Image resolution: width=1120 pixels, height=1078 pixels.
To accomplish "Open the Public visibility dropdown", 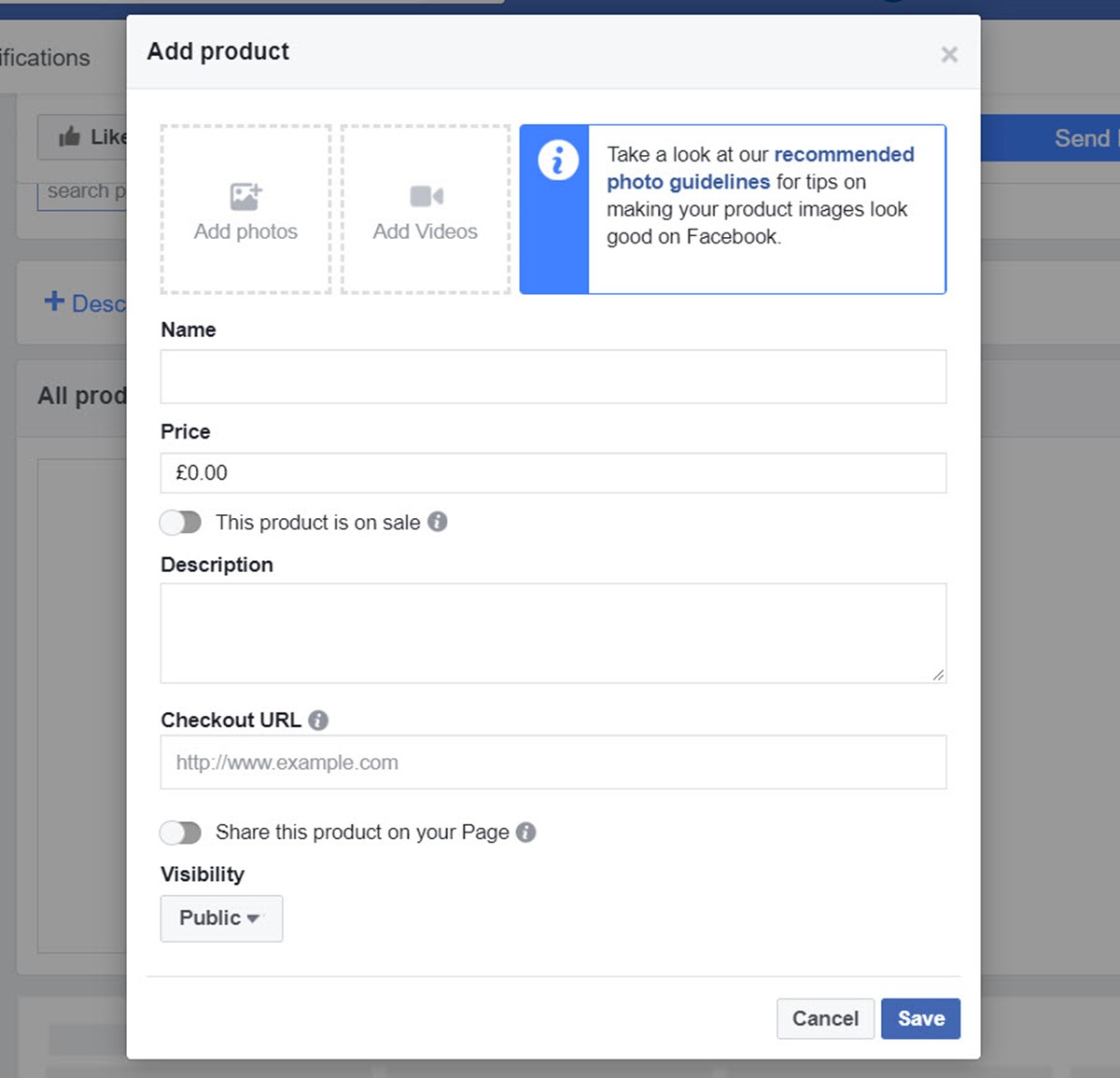I will [221, 918].
